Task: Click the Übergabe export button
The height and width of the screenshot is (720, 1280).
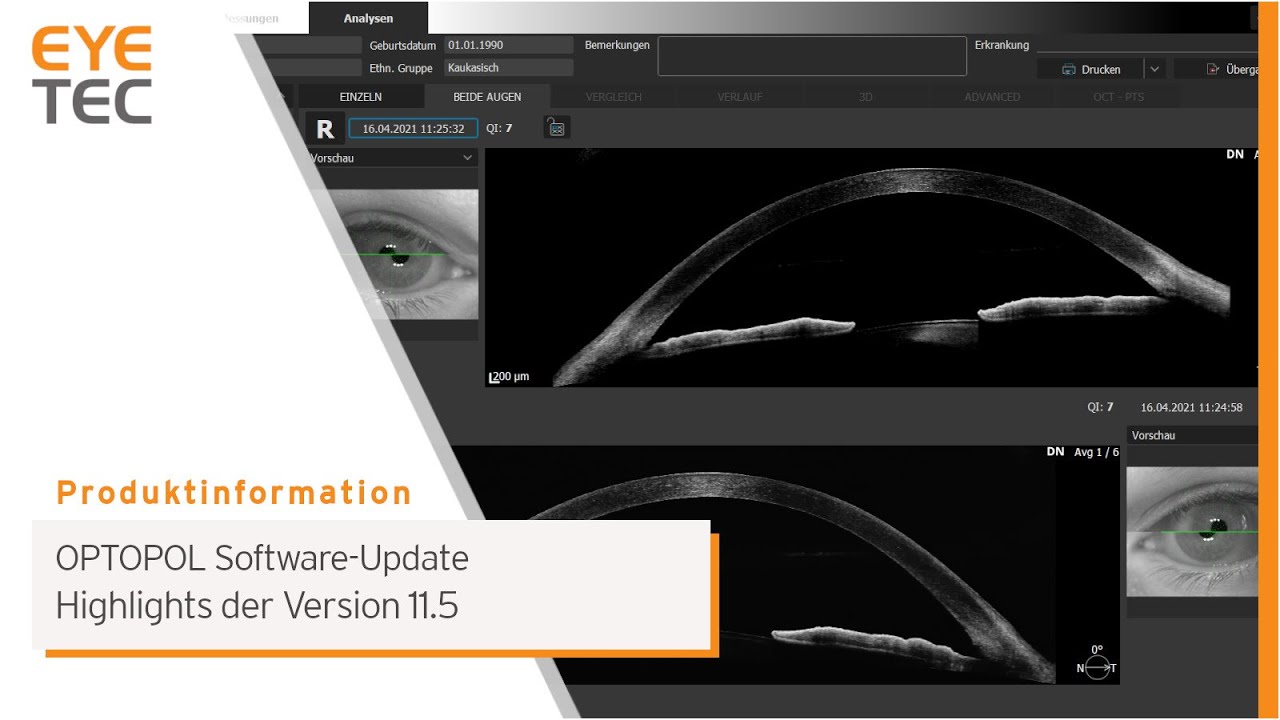Action: click(x=1218, y=69)
